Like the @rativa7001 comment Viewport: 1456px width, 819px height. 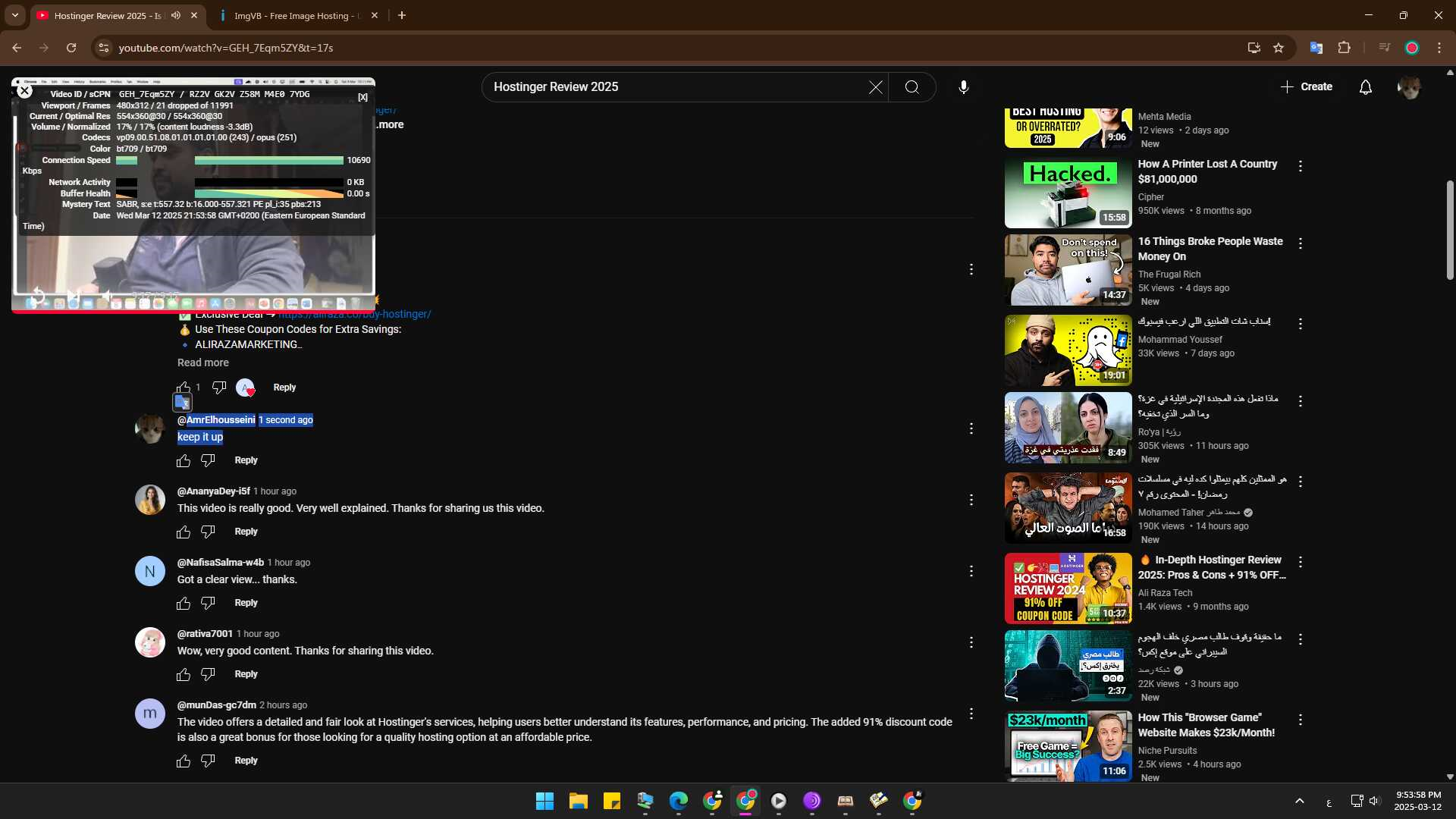coord(184,674)
